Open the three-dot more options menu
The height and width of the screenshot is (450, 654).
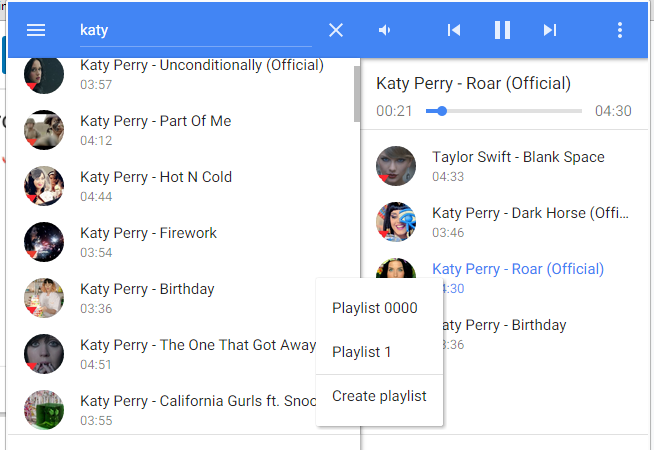pos(620,30)
